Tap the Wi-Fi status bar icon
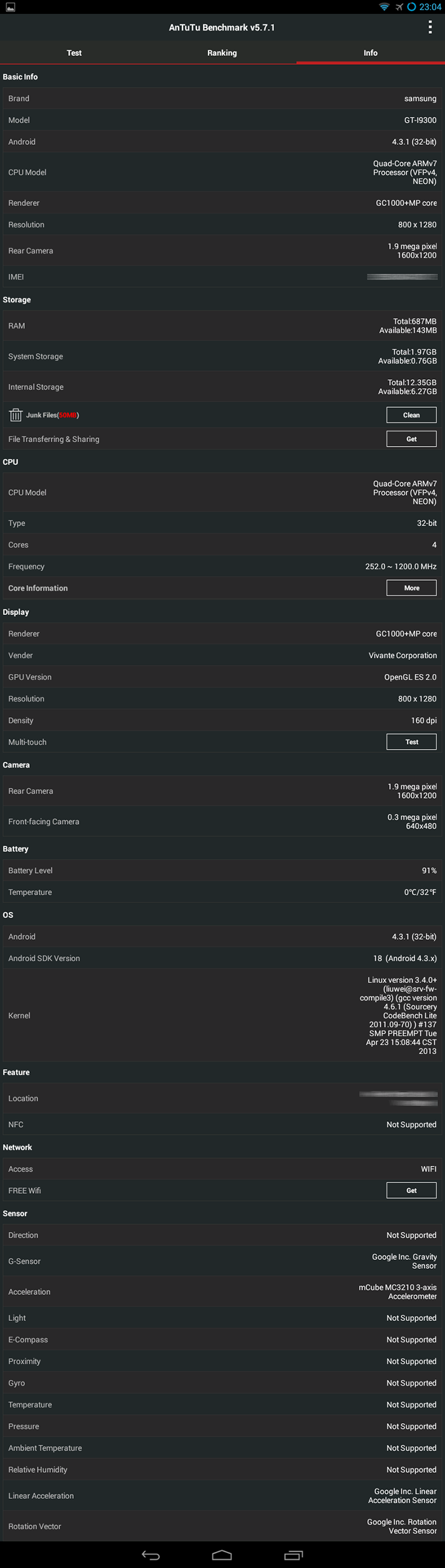Image resolution: width=445 pixels, height=1568 pixels. click(x=384, y=7)
